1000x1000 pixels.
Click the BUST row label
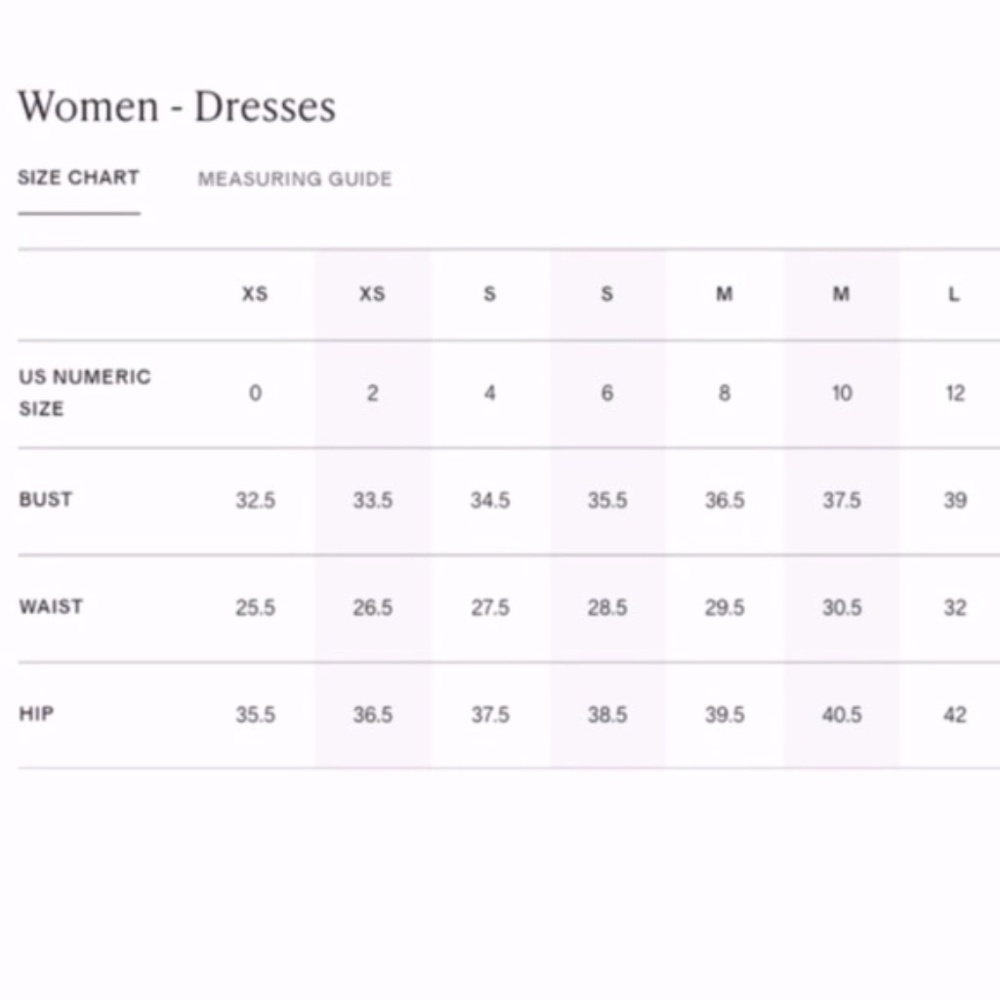tap(45, 499)
